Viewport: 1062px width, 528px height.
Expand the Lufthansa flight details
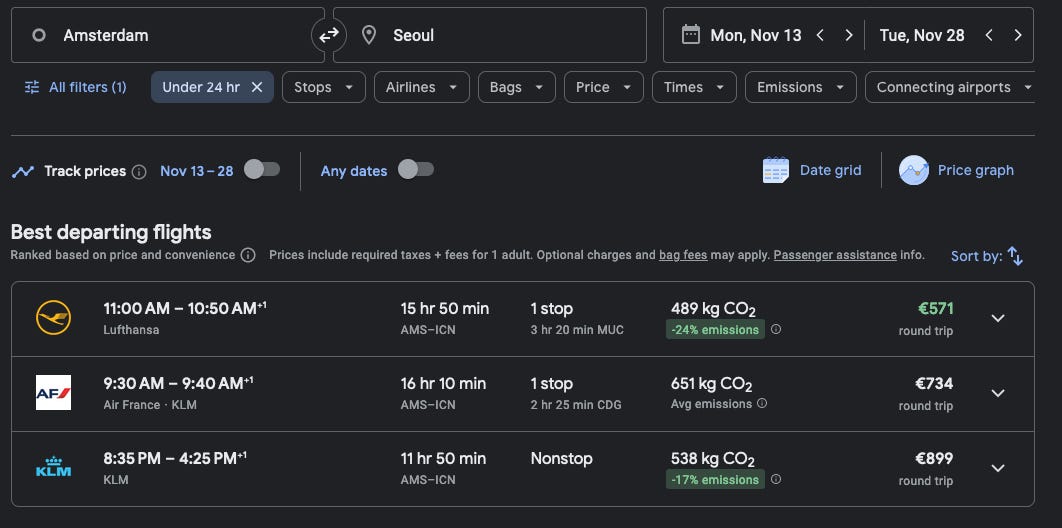[x=997, y=318]
